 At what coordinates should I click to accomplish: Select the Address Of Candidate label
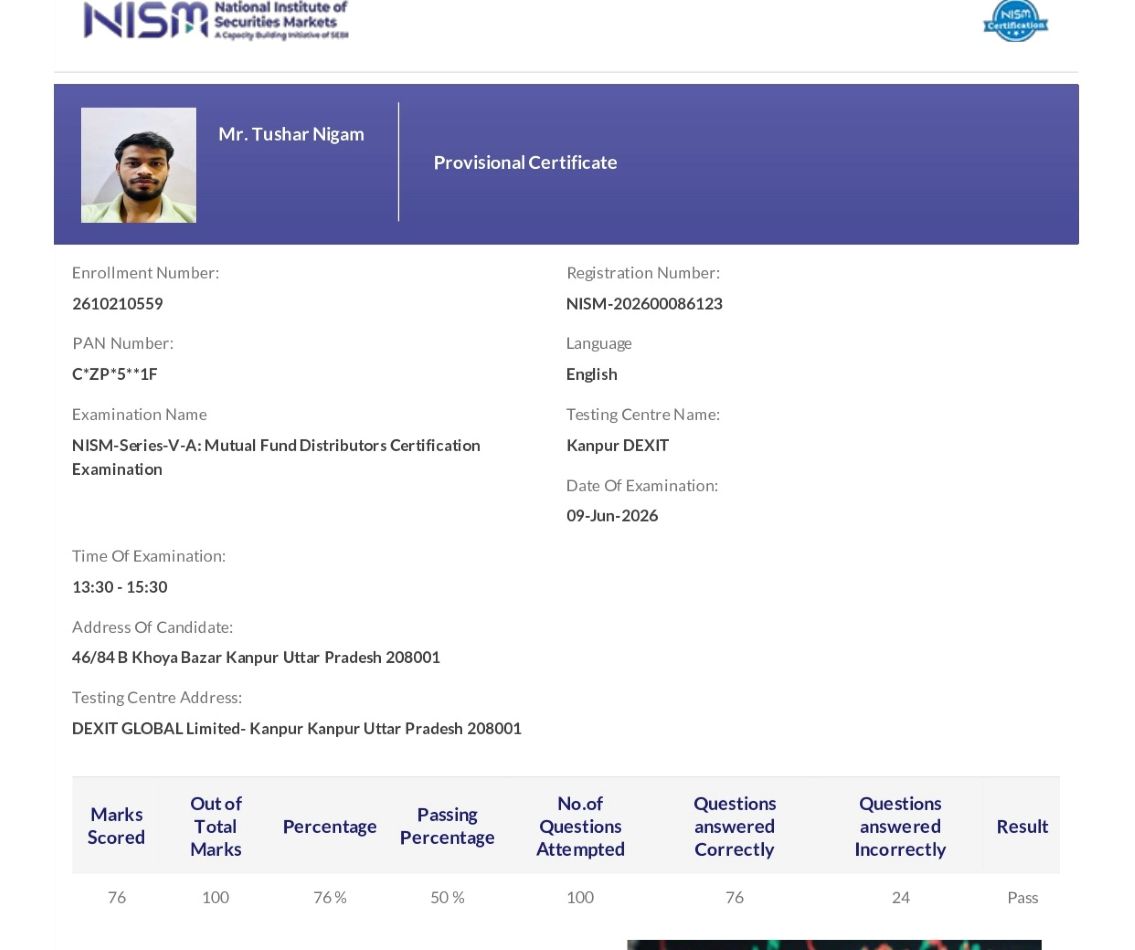pos(152,627)
